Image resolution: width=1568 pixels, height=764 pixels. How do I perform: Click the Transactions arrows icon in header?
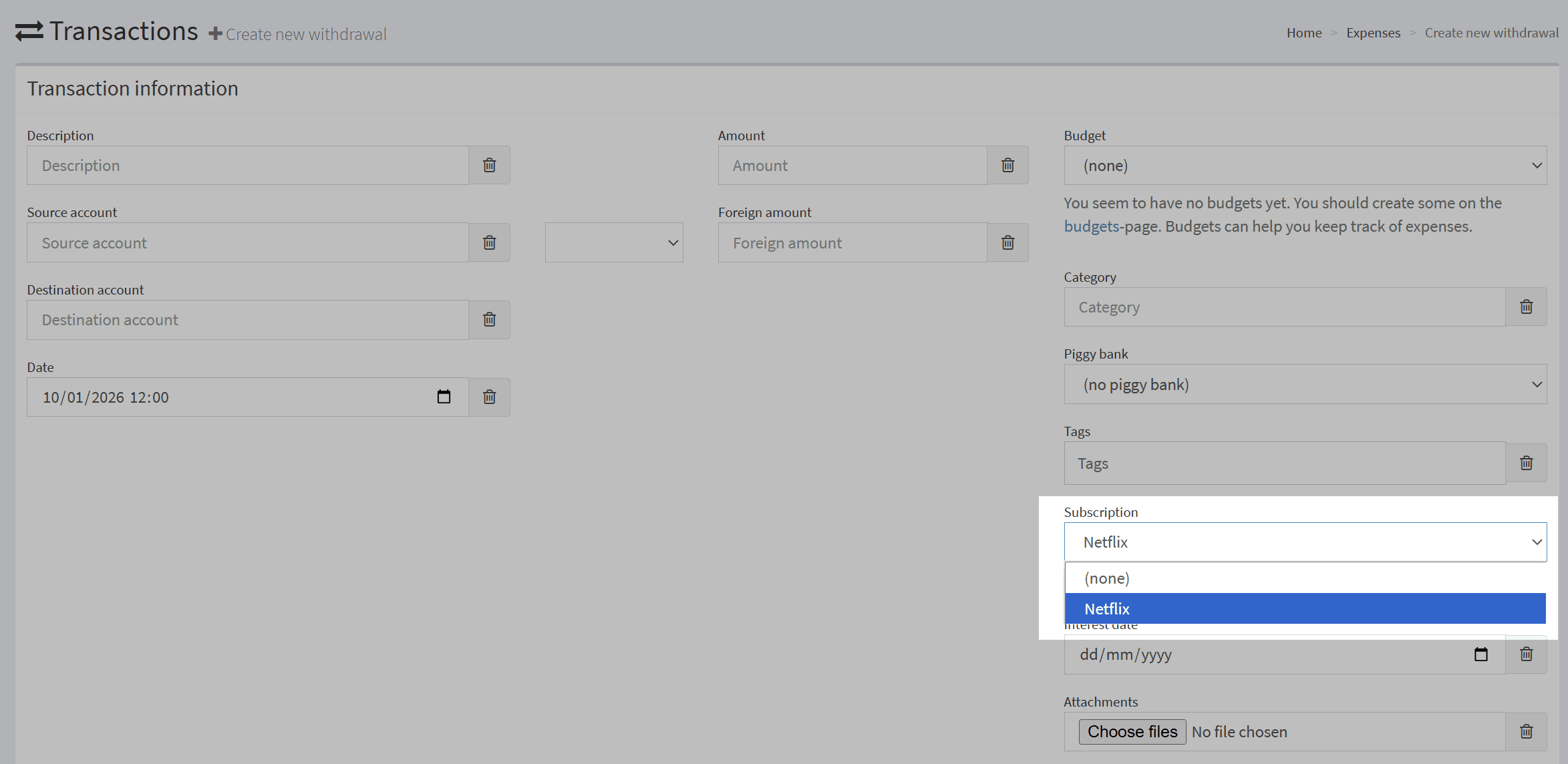(x=29, y=31)
